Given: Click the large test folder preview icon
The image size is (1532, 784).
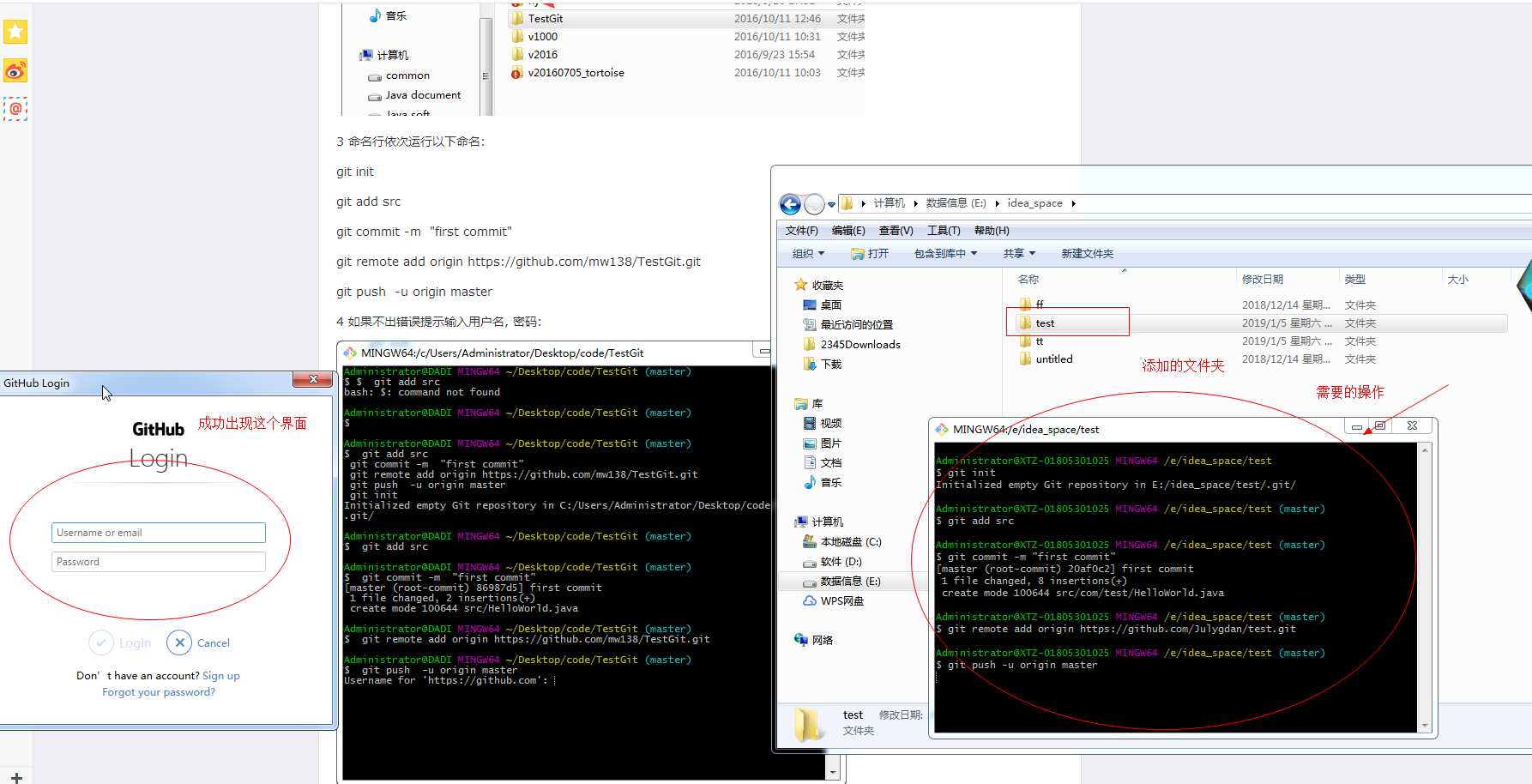Looking at the screenshot, I should (x=809, y=723).
